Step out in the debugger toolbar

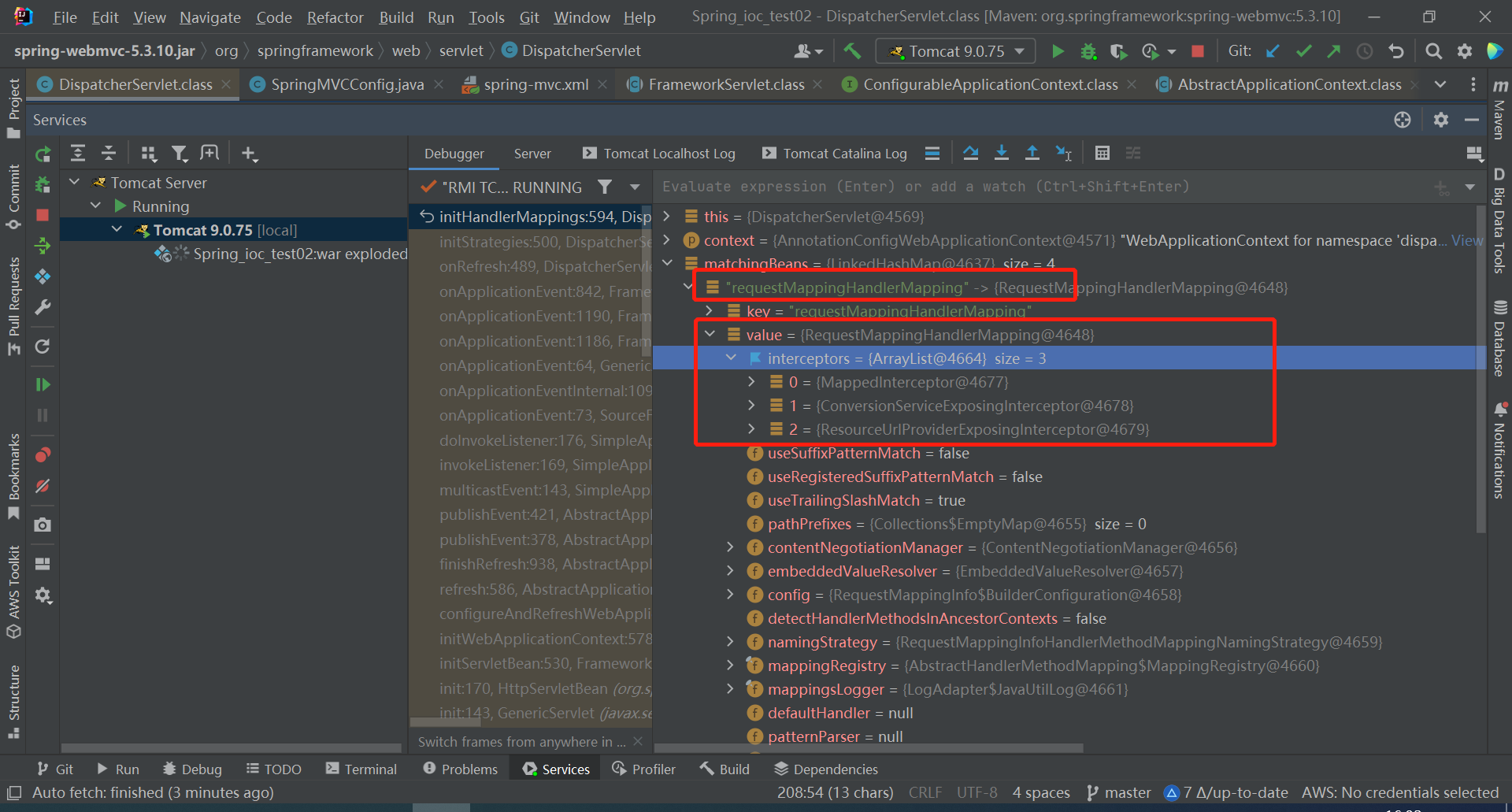tap(1032, 153)
